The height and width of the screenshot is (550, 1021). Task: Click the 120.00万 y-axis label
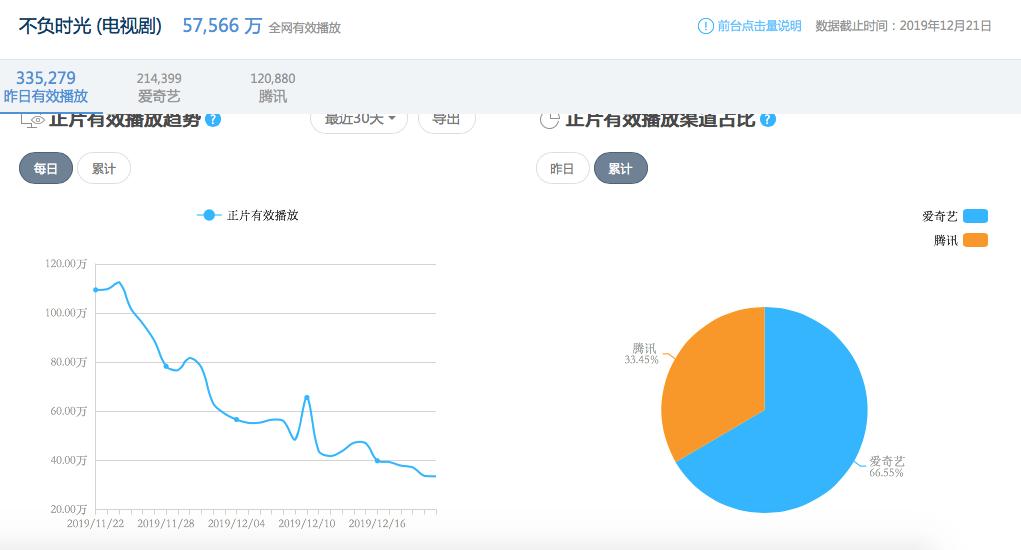tap(66, 264)
